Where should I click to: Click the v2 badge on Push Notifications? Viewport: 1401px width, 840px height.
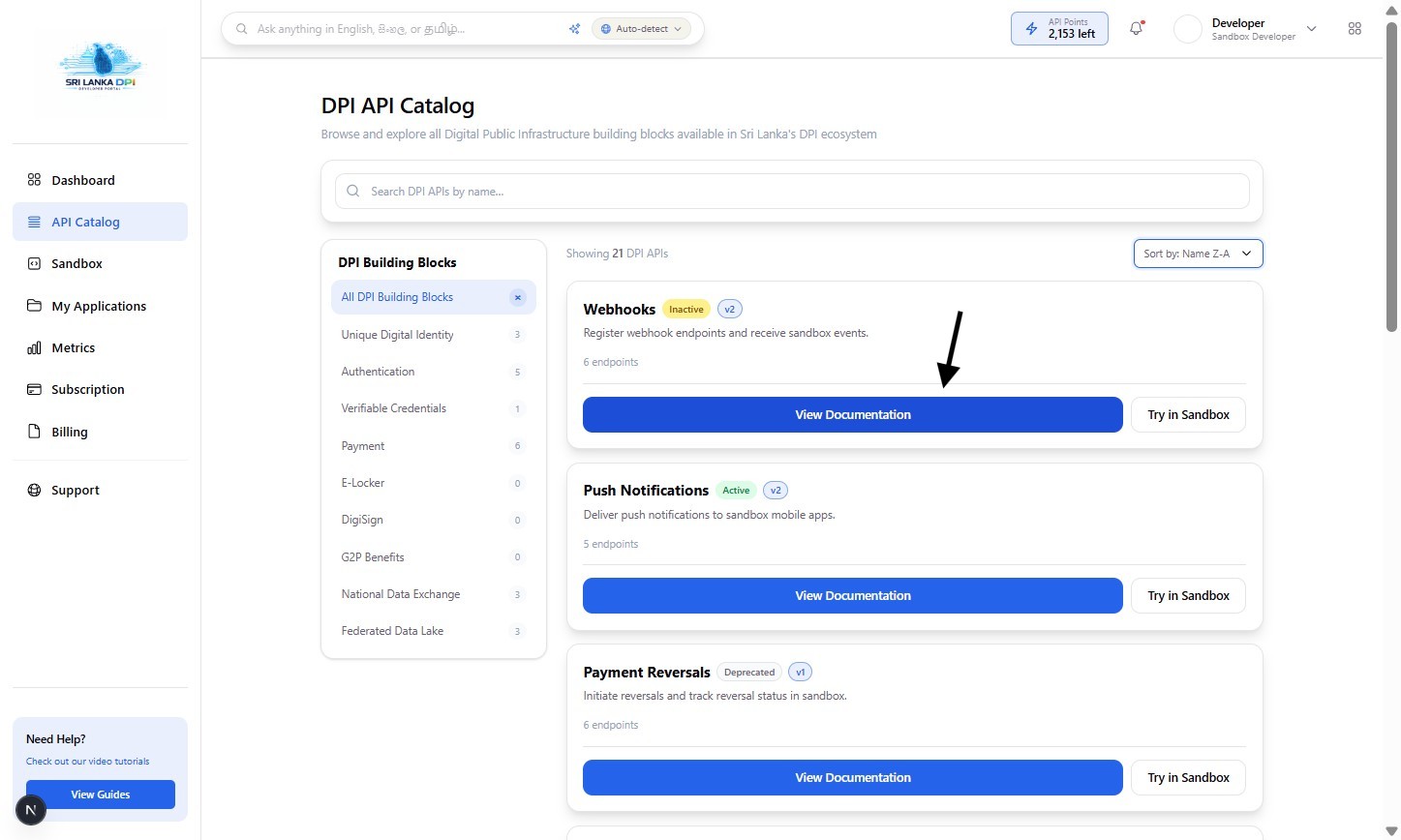pos(776,491)
